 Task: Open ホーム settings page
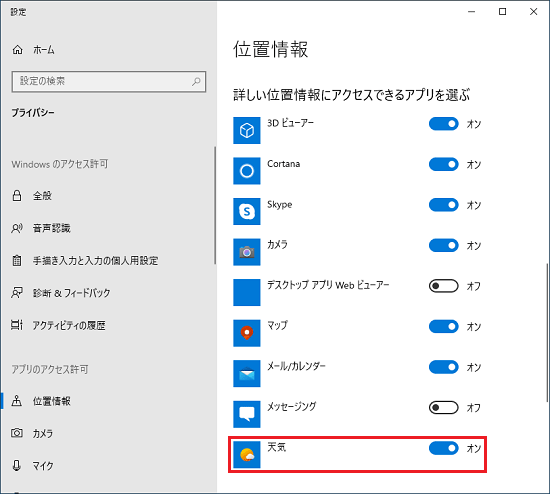(43, 50)
